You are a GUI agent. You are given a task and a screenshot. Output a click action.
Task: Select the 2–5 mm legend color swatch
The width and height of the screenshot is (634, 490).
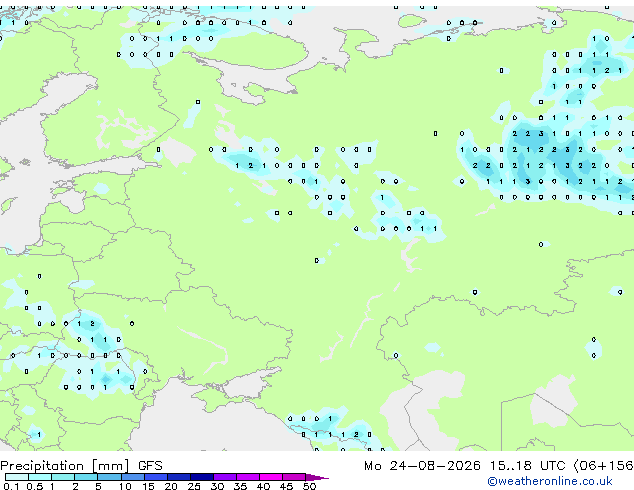86,477
